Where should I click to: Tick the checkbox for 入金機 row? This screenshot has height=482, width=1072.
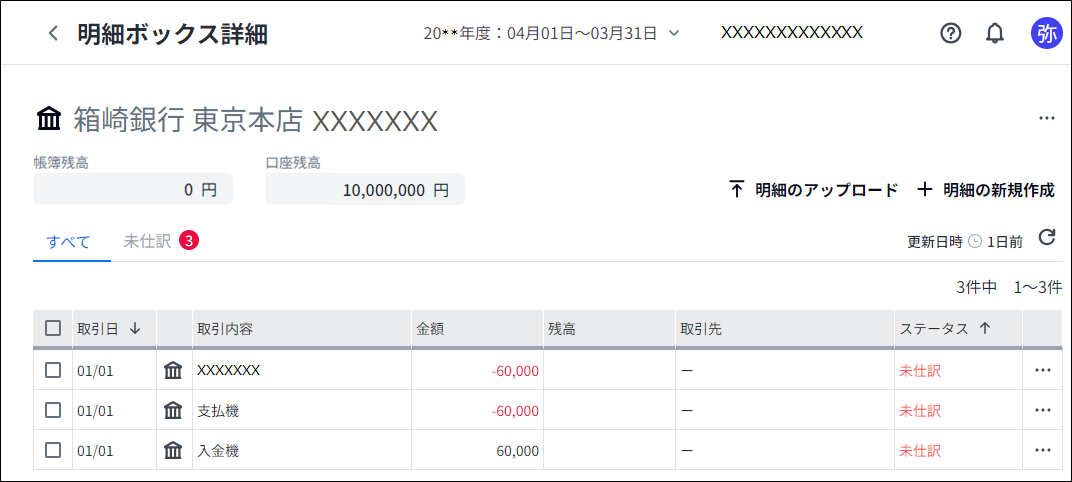(x=53, y=450)
